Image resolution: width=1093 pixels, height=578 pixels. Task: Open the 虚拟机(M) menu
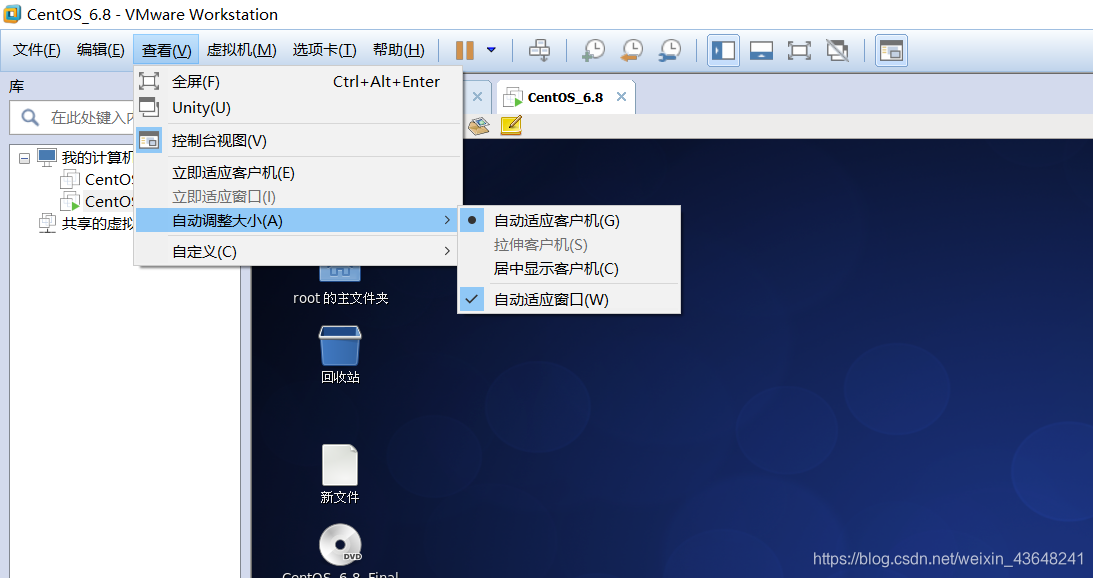[242, 50]
